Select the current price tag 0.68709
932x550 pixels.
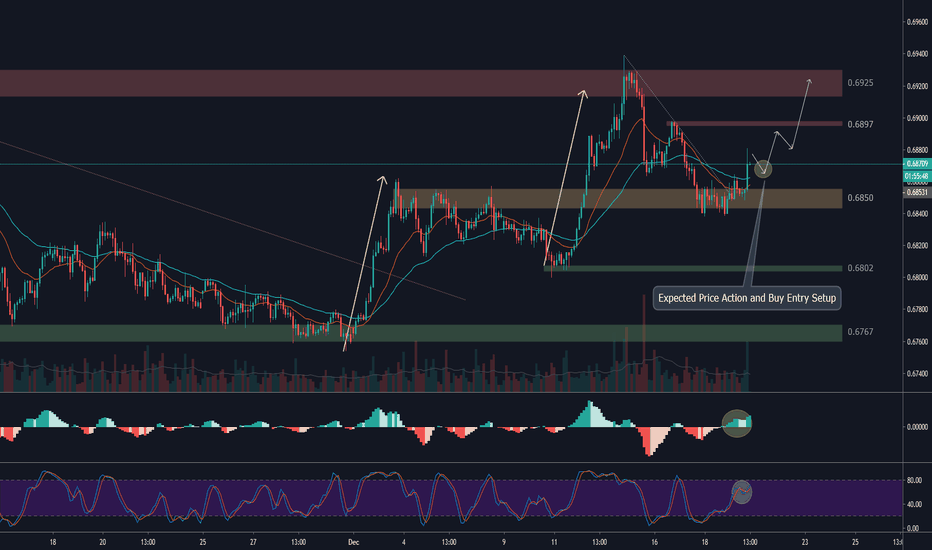(x=915, y=163)
